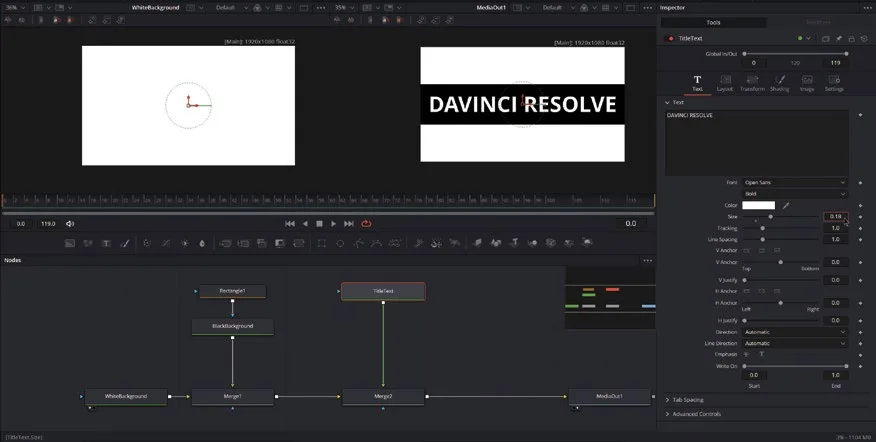Play the composition in reverse
The height and width of the screenshot is (442, 876).
(305, 224)
